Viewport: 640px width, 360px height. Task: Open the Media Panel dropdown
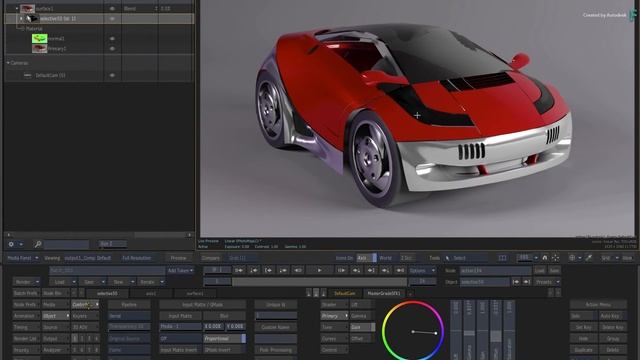(x=23, y=258)
